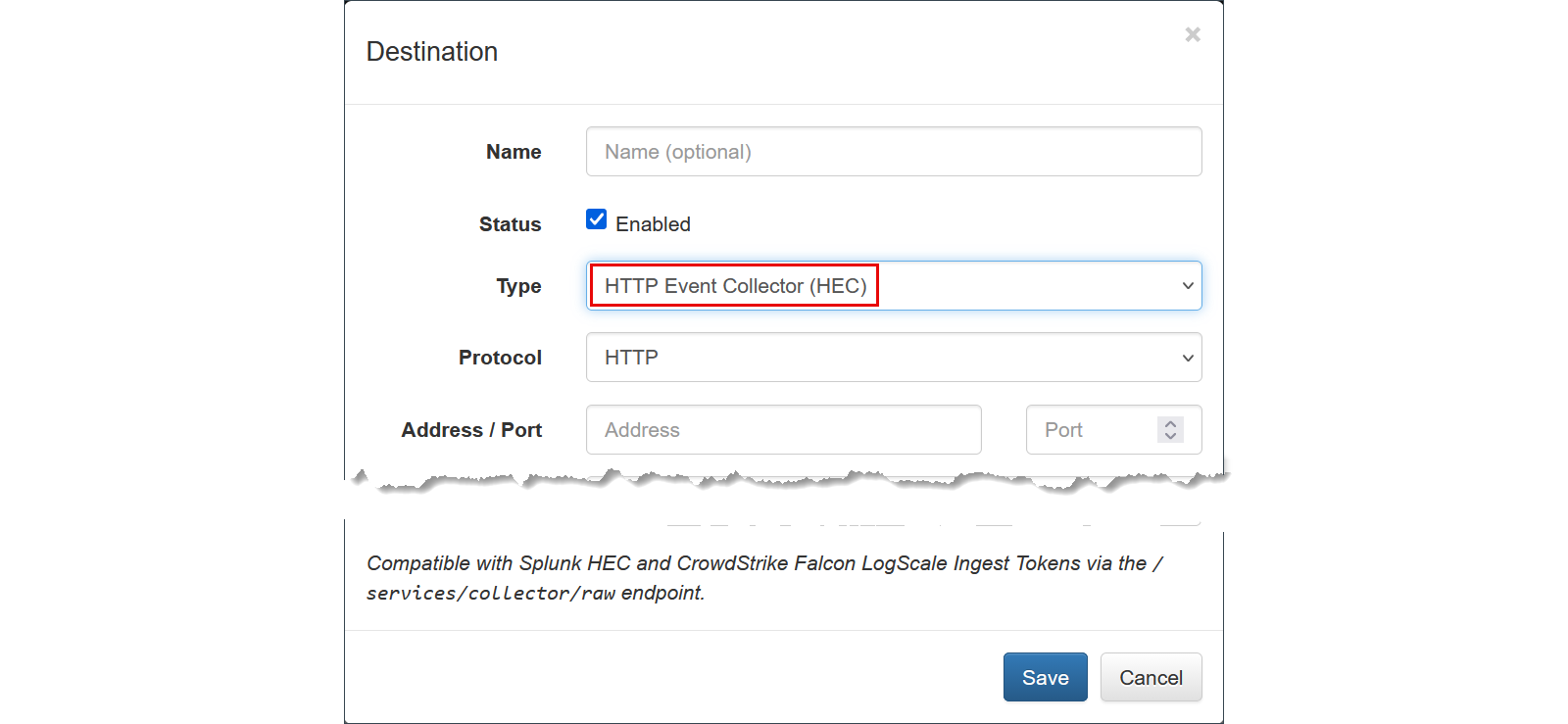Click the Status field label
This screenshot has width=1568, height=724.
pos(510,224)
